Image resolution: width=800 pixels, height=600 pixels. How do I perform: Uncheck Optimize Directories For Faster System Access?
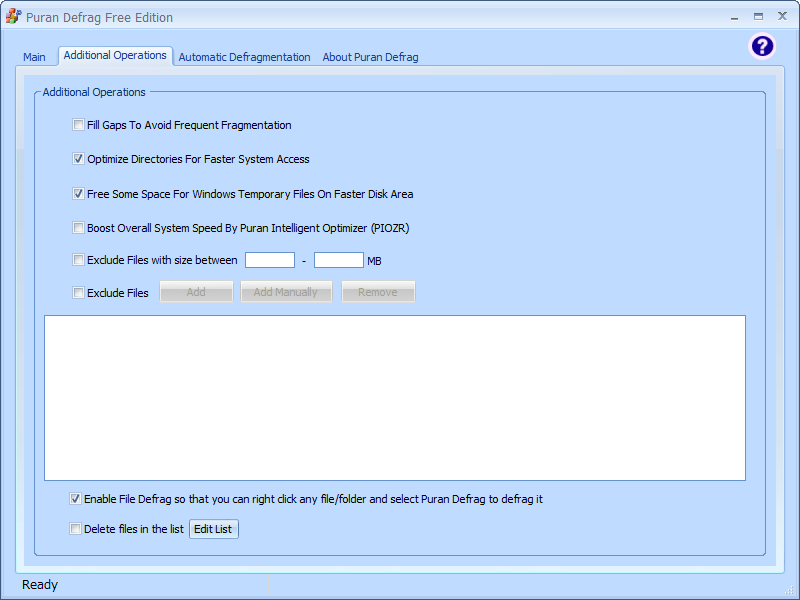78,159
